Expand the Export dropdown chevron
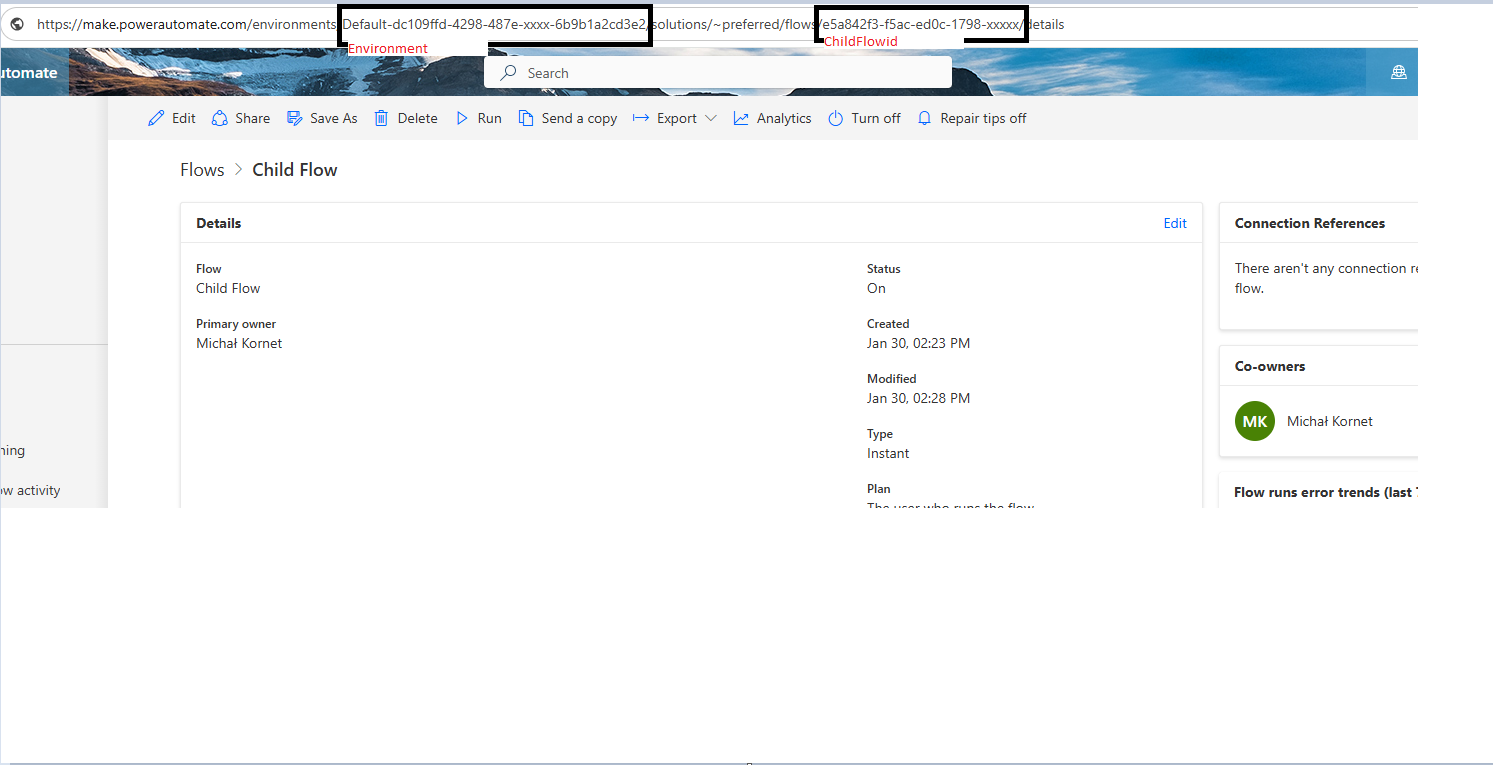Viewport: 1493px width, 765px height. tap(711, 118)
